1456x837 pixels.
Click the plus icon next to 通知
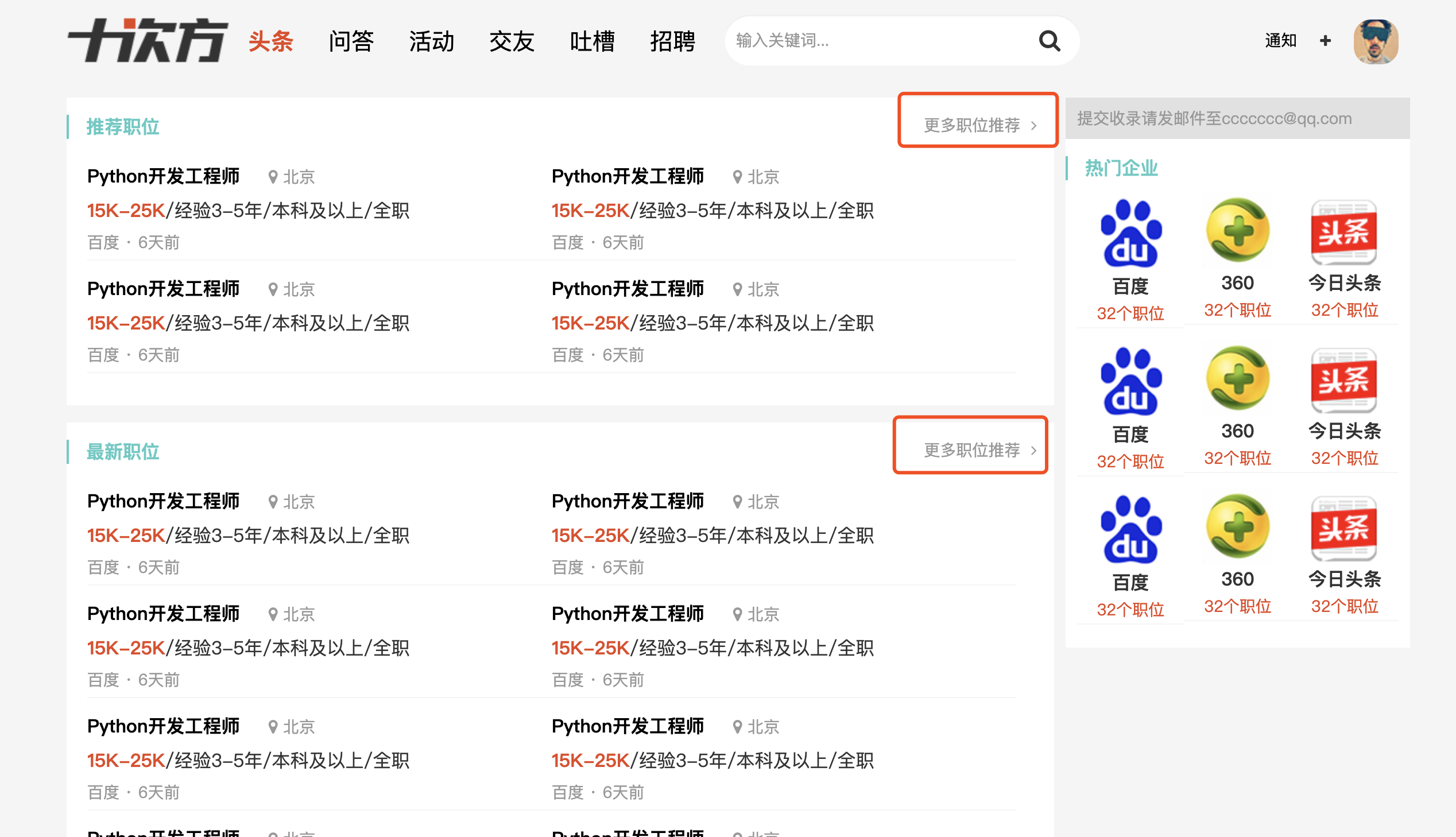pos(1325,41)
